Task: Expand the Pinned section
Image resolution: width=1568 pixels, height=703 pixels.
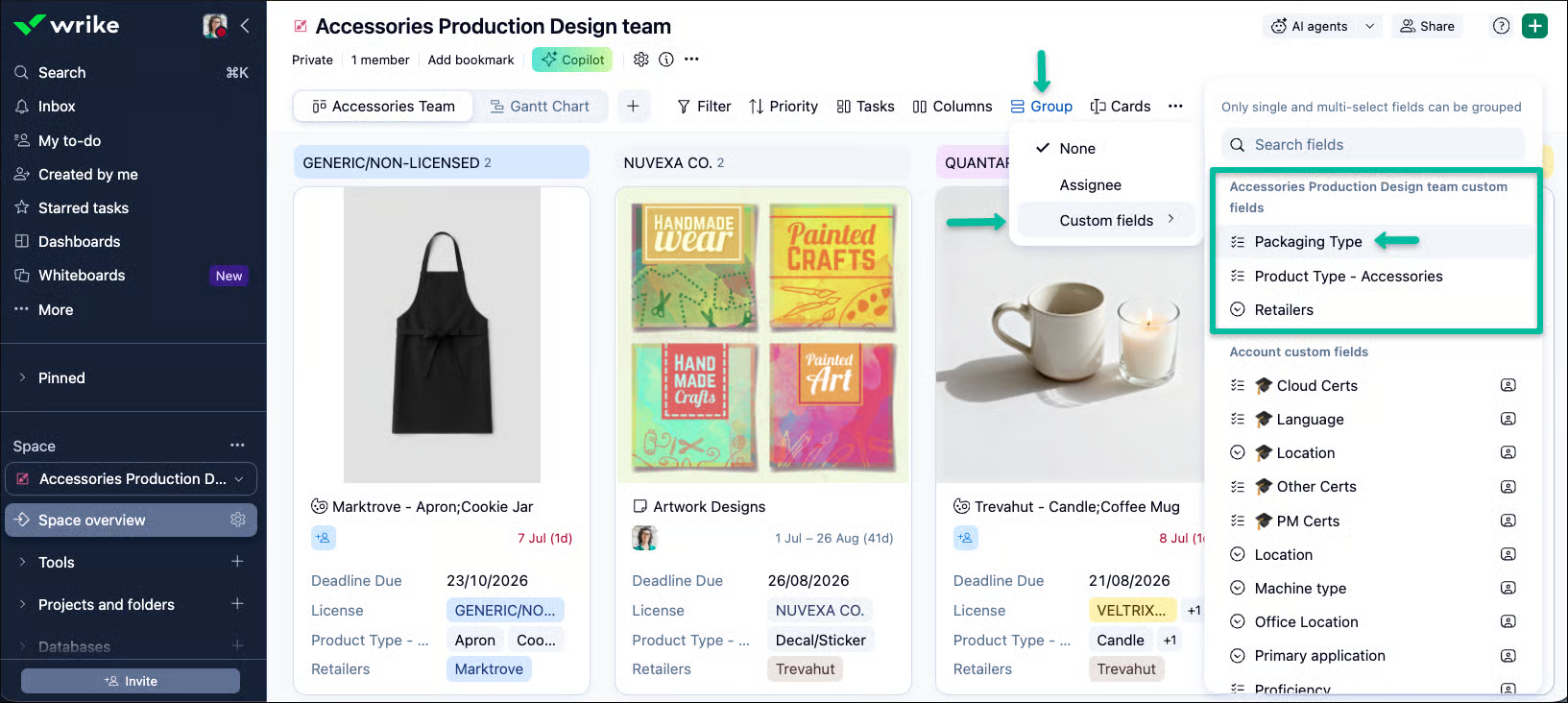Action: pos(22,377)
